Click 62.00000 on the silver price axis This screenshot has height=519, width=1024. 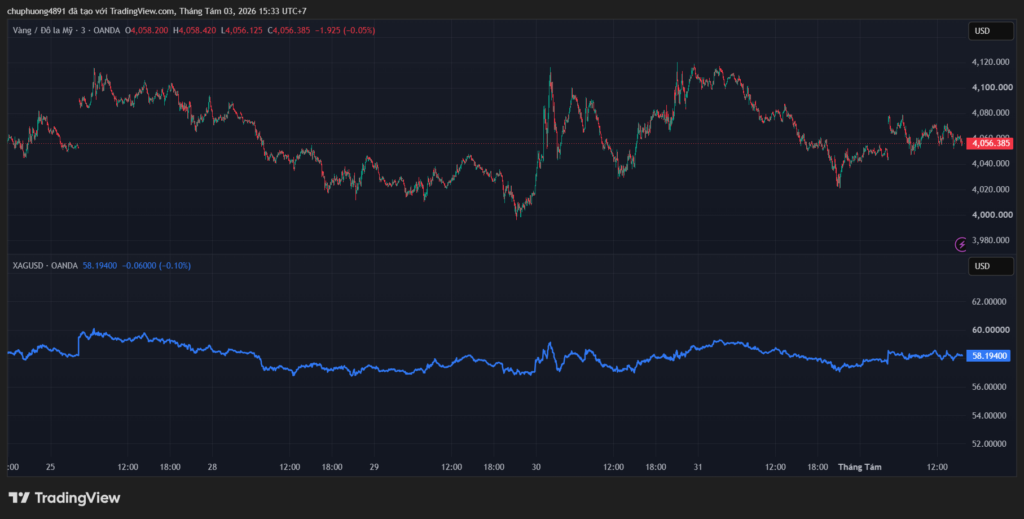(989, 302)
